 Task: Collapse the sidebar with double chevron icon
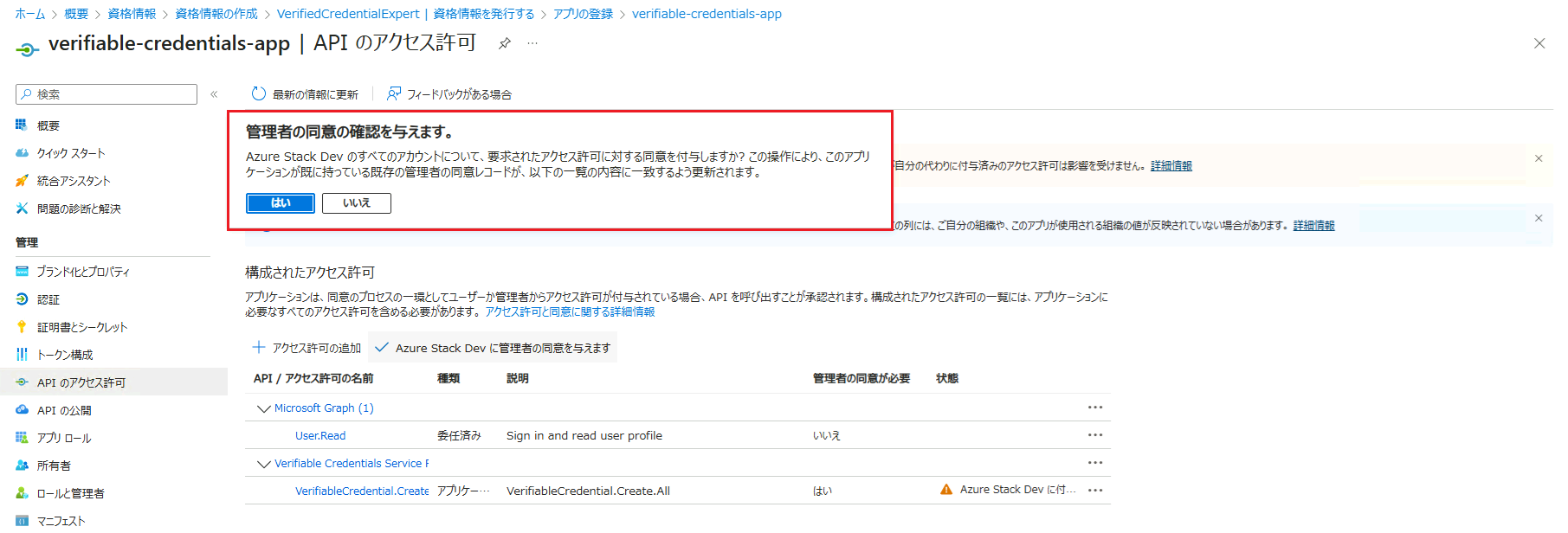click(x=214, y=94)
